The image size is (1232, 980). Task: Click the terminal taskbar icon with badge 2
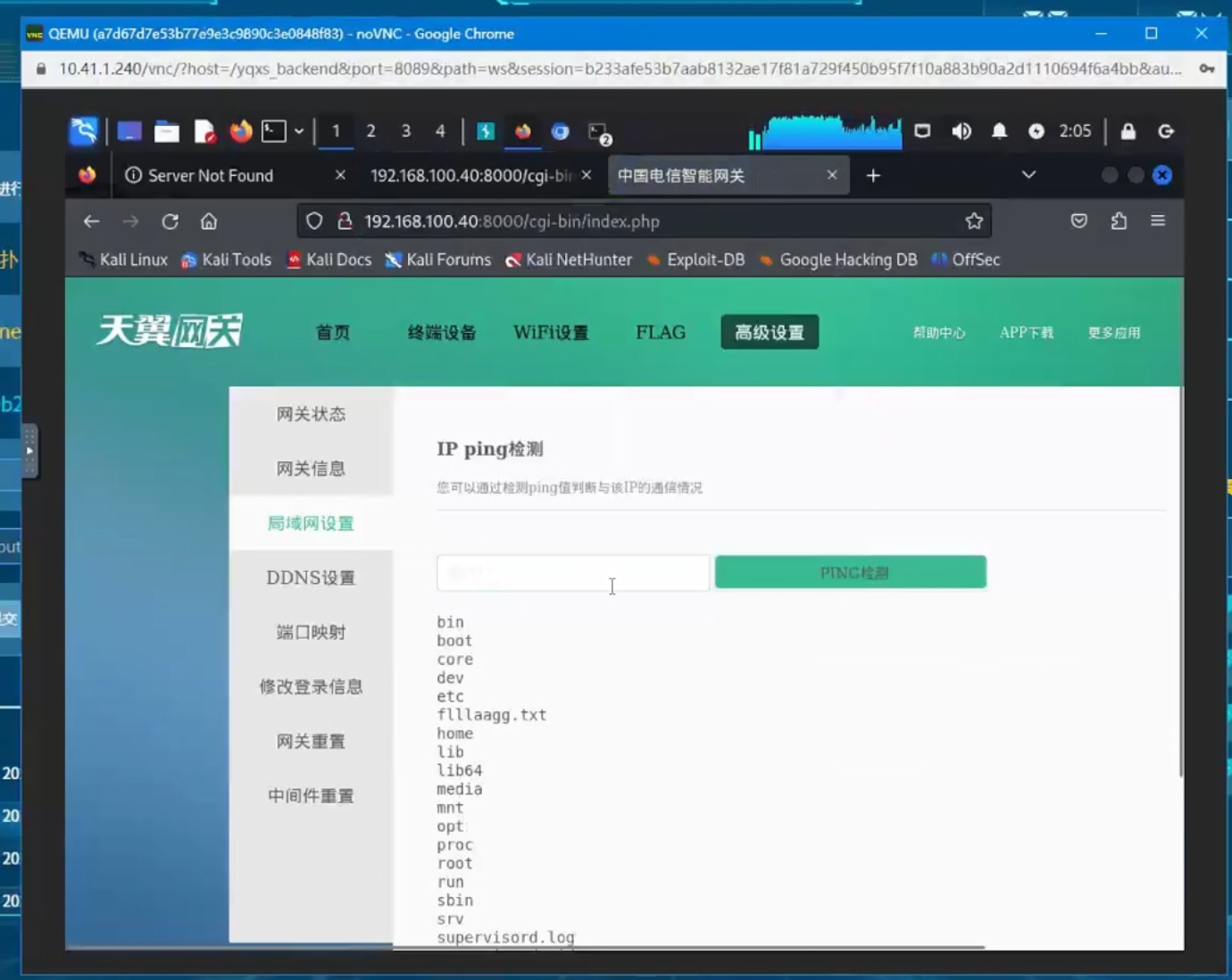tap(599, 133)
